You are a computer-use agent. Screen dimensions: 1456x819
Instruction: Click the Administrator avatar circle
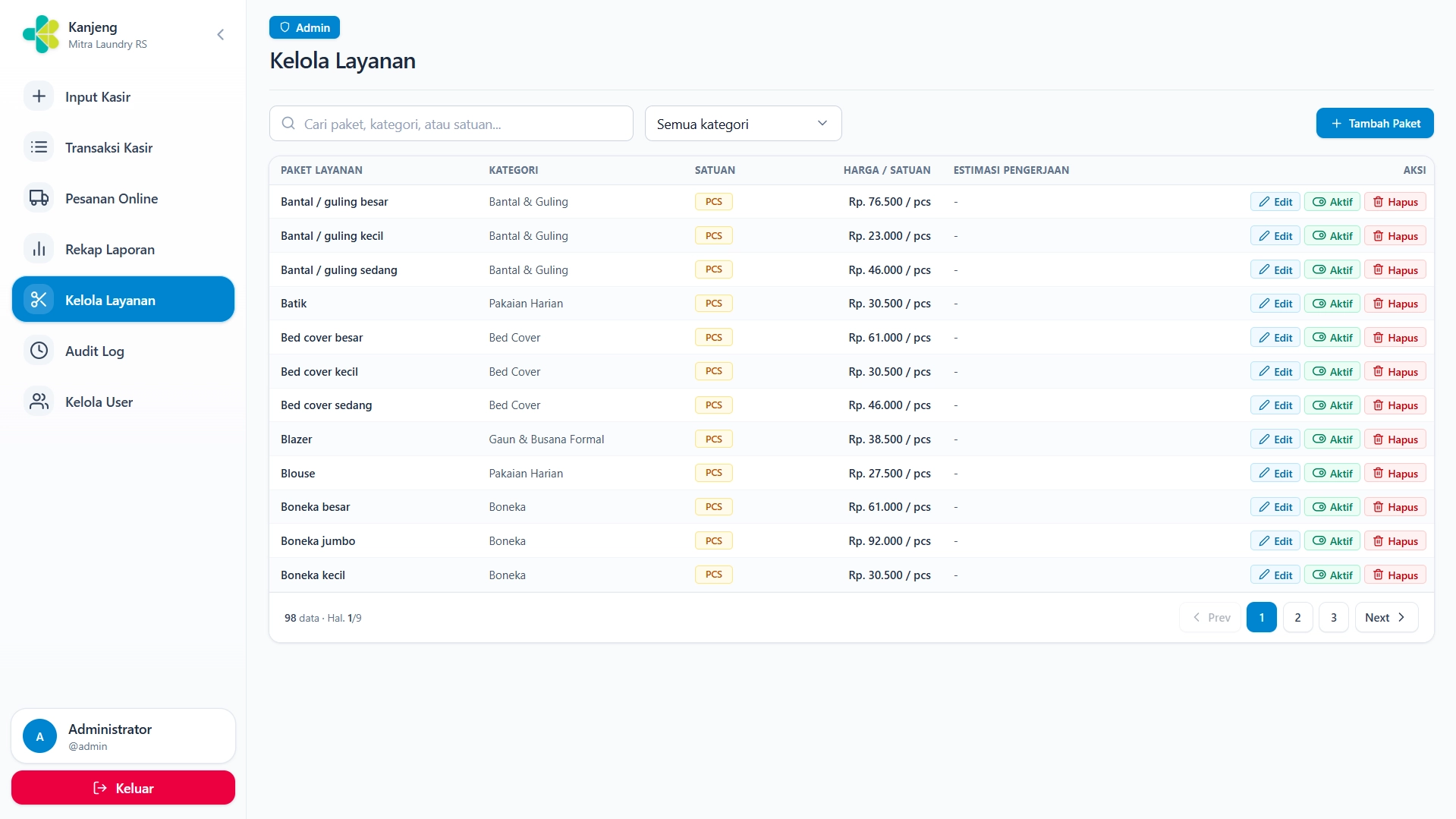[40, 736]
